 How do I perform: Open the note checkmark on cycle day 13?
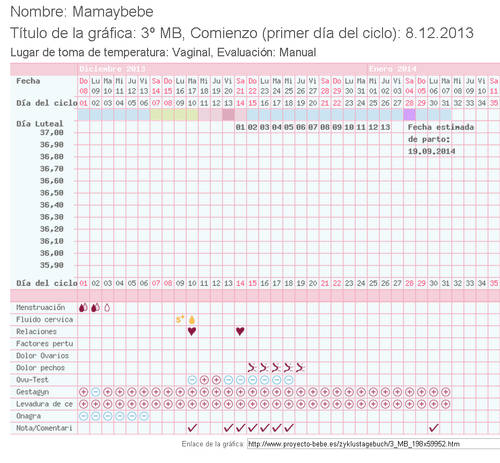point(228,428)
